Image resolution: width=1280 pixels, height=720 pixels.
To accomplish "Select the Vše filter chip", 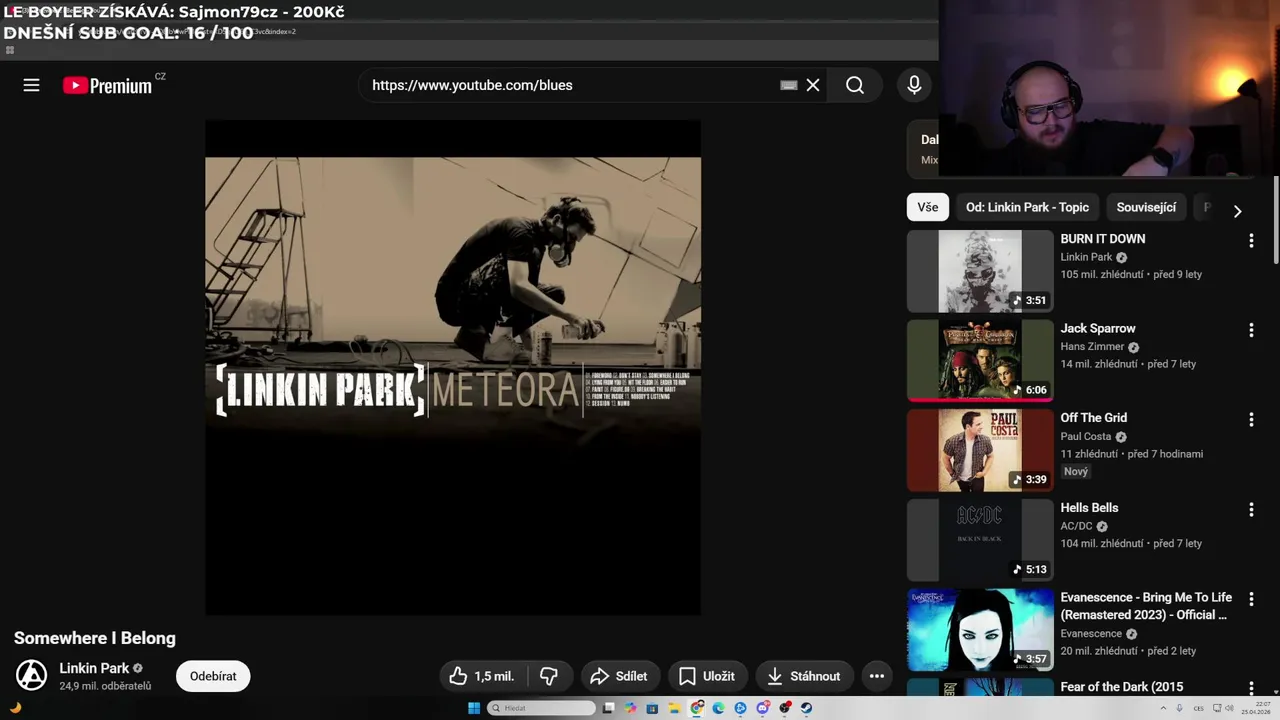I will pyautogui.click(x=928, y=207).
